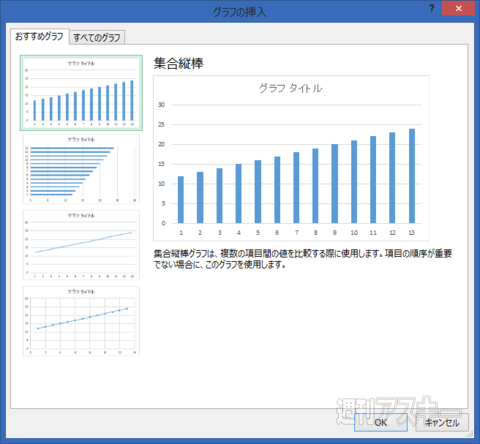
Task: Select the scatter chart thumbnail with markers
Action: pyautogui.click(x=81, y=321)
